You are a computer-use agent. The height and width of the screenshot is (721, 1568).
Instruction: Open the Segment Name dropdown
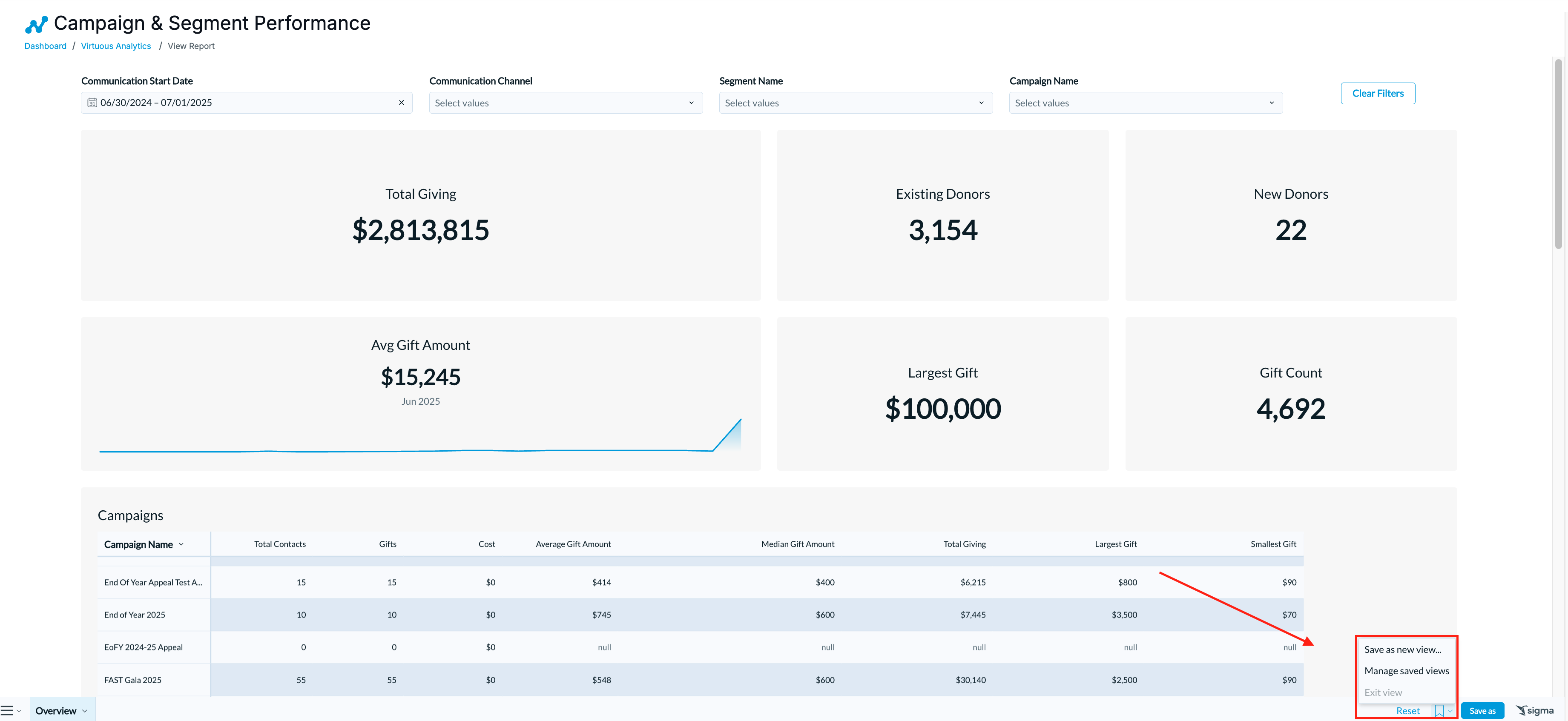point(855,103)
